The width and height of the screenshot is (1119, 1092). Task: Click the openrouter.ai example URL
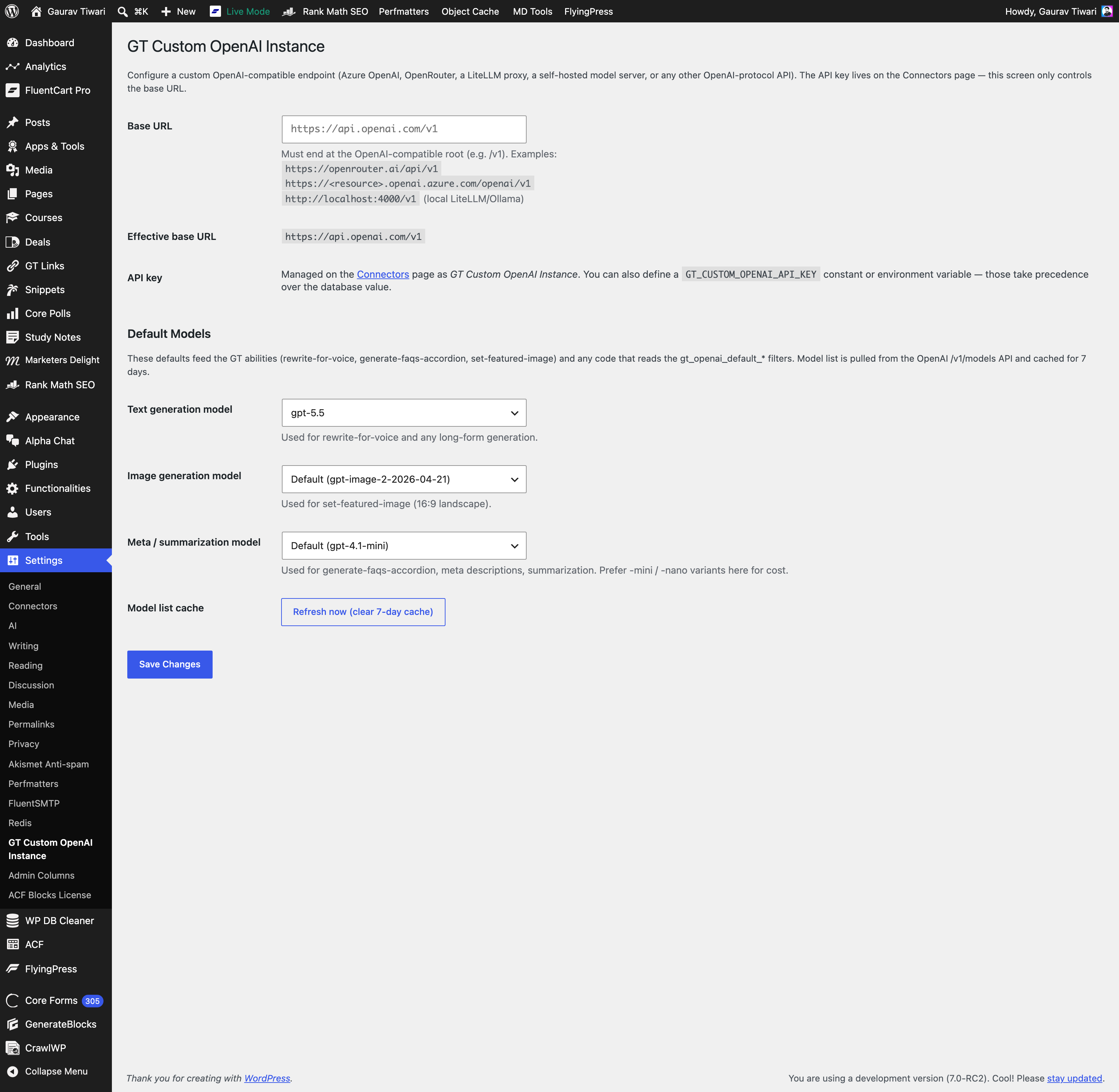tap(361, 169)
